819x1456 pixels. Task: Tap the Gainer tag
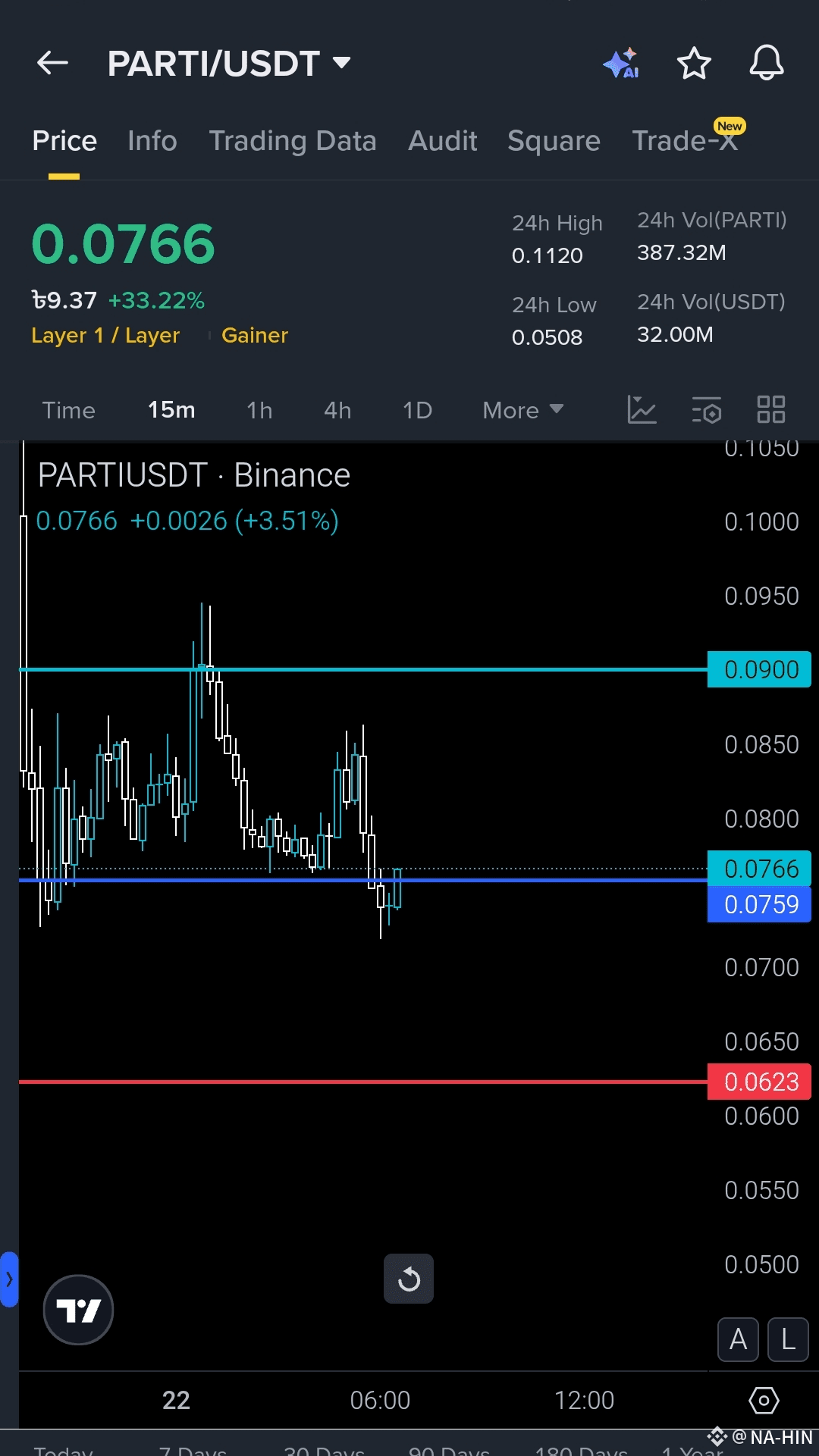click(x=255, y=335)
